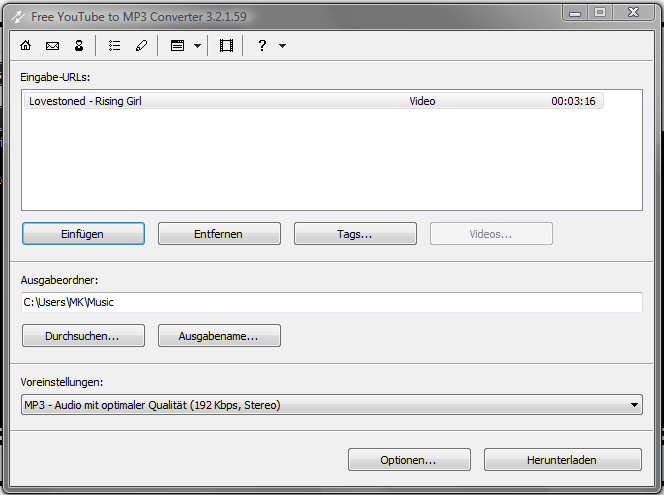The height and width of the screenshot is (495, 664).
Task: Click the Video type cell
Action: click(422, 101)
